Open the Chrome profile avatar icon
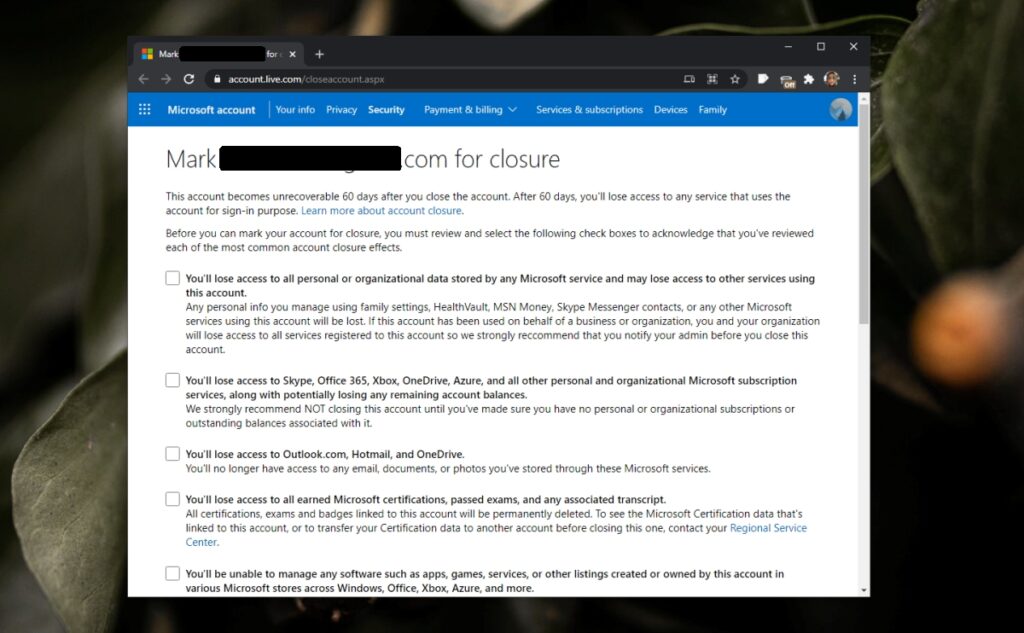Image resolution: width=1024 pixels, height=633 pixels. [831, 78]
